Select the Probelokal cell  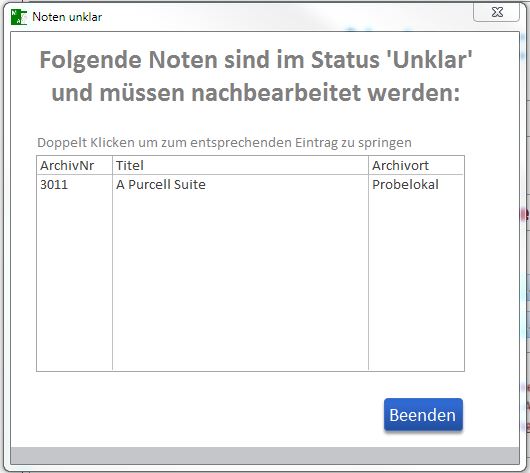pyautogui.click(x=405, y=185)
